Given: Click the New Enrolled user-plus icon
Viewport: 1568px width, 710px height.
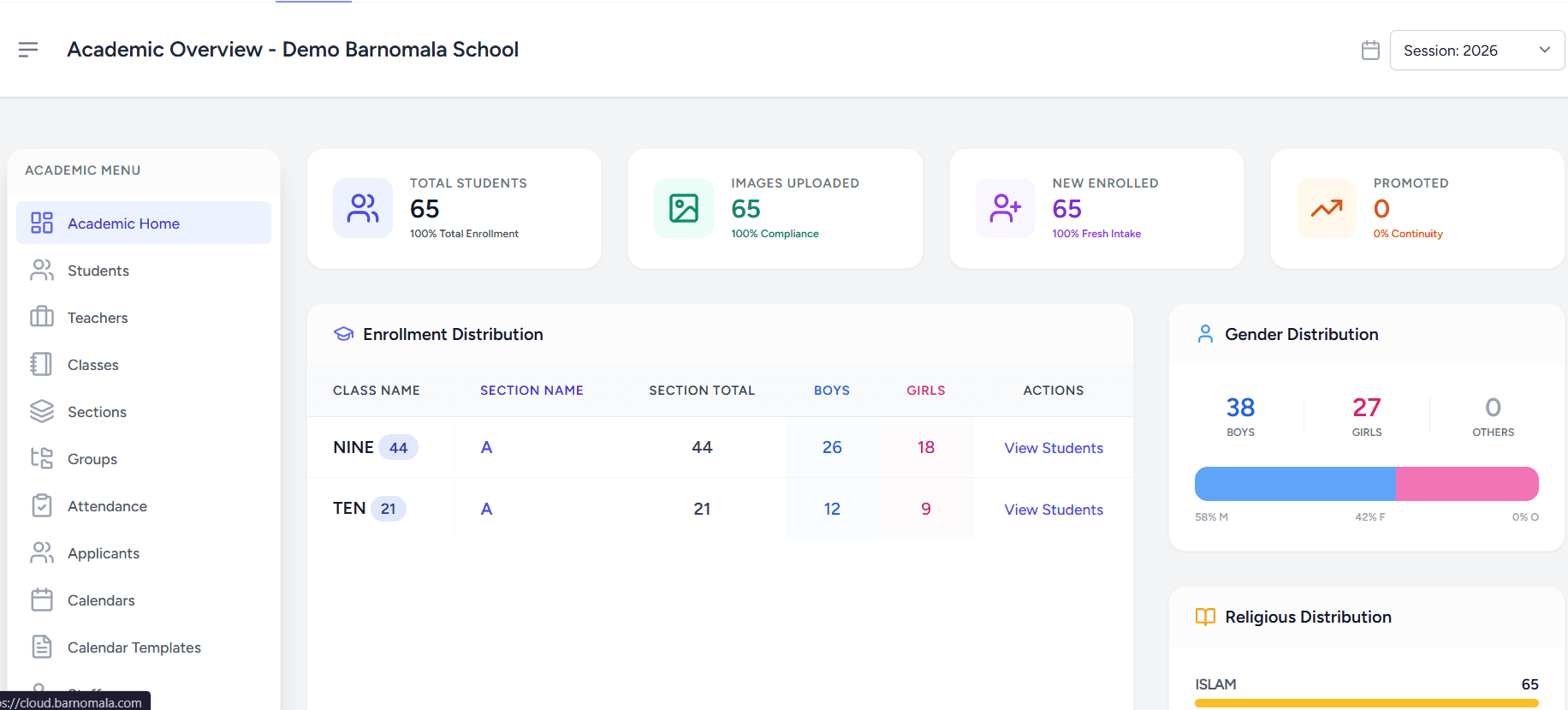Looking at the screenshot, I should 1006,208.
